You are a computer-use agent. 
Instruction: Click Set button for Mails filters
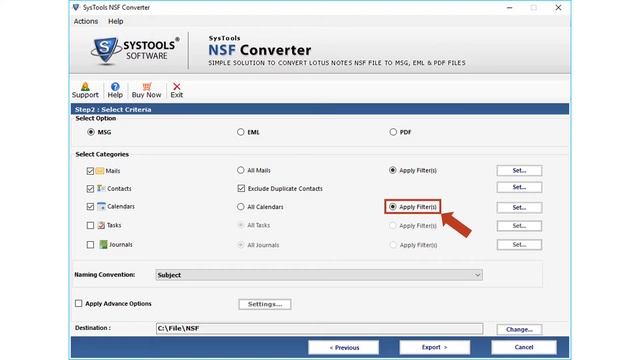click(519, 171)
